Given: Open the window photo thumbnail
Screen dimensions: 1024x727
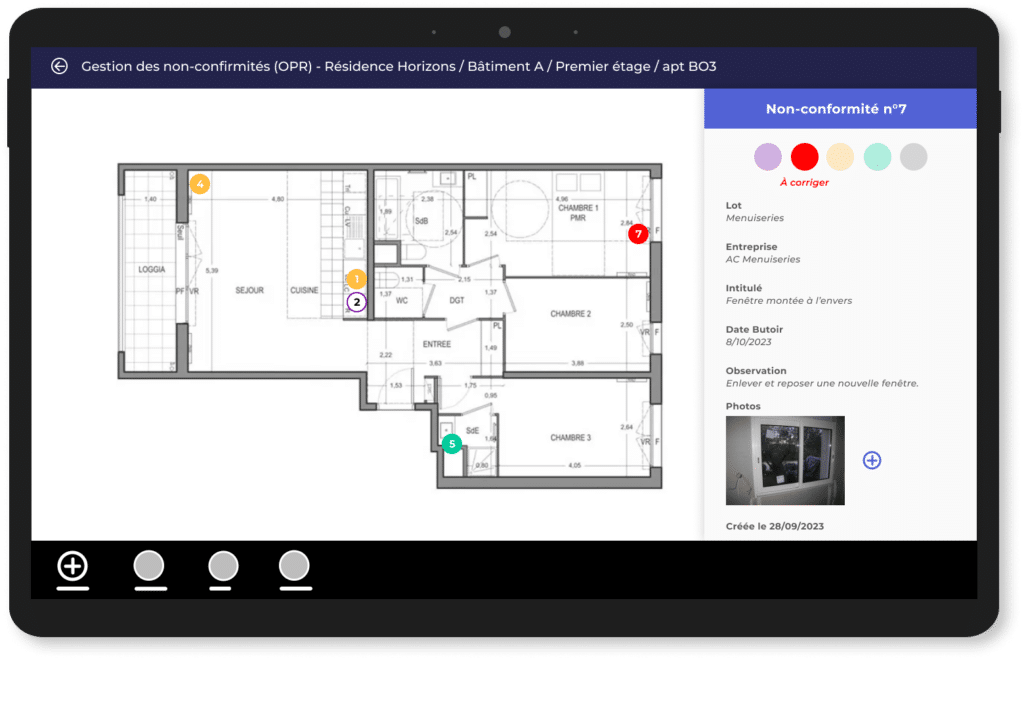Looking at the screenshot, I should (x=785, y=460).
